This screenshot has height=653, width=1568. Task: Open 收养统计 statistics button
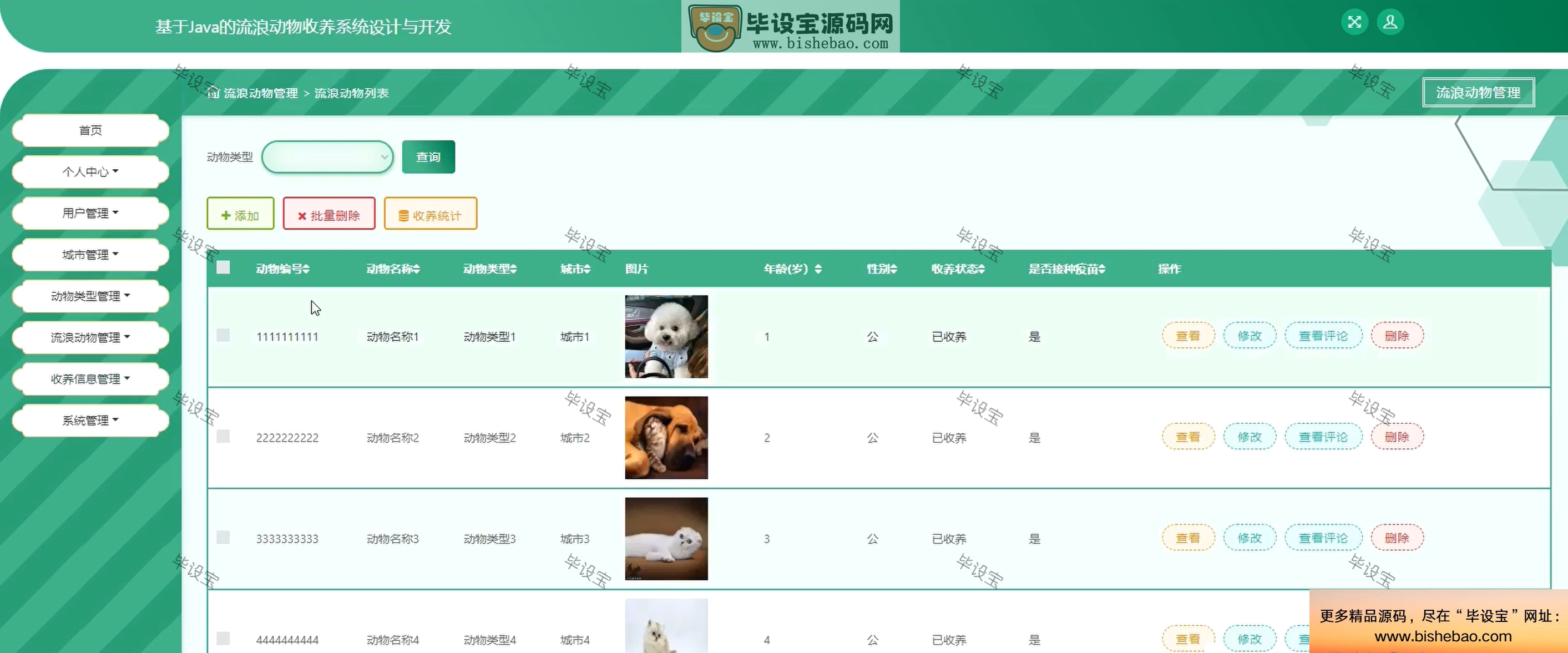[431, 214]
